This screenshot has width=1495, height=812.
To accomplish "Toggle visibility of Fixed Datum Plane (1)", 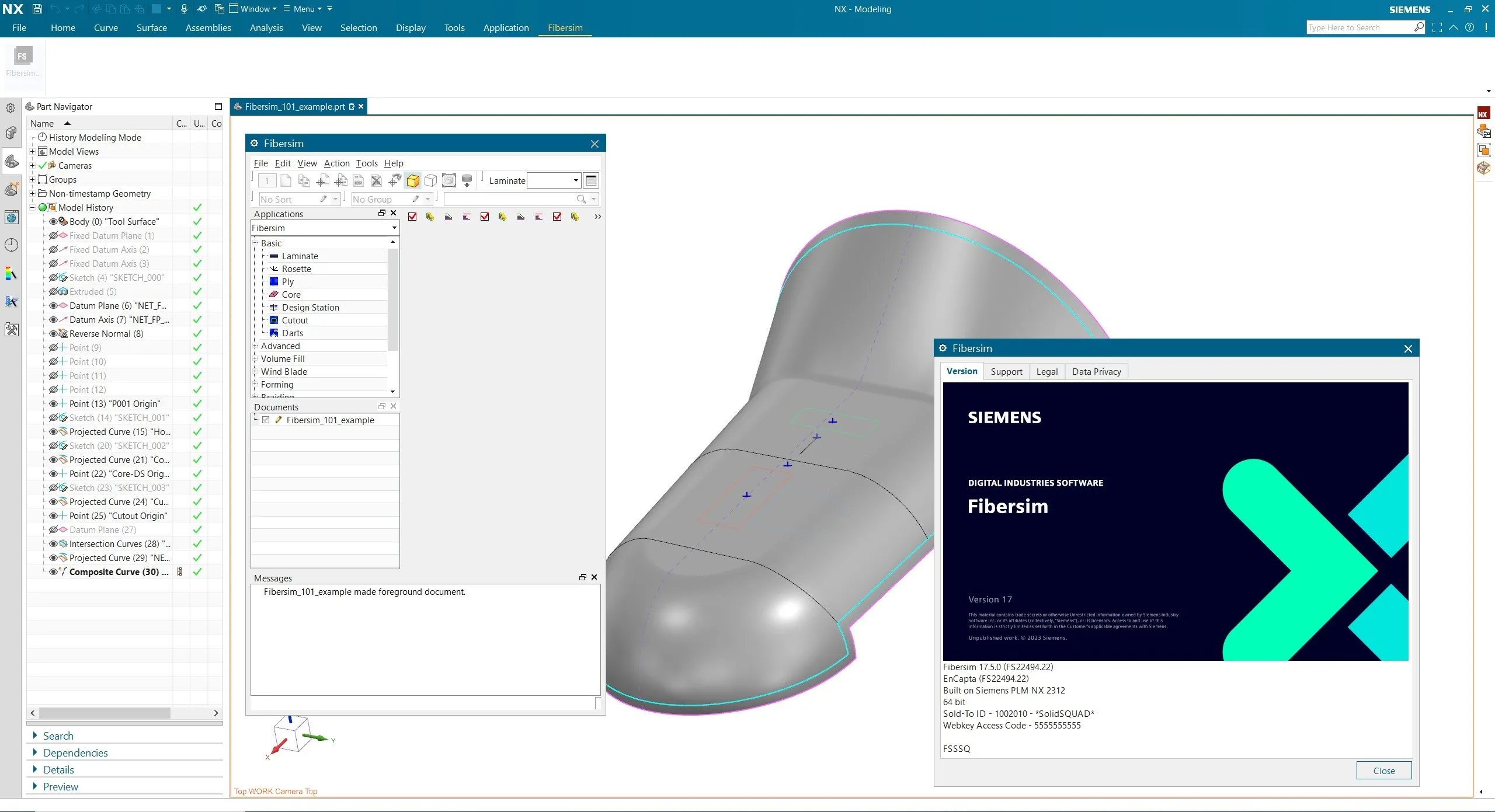I will (53, 235).
